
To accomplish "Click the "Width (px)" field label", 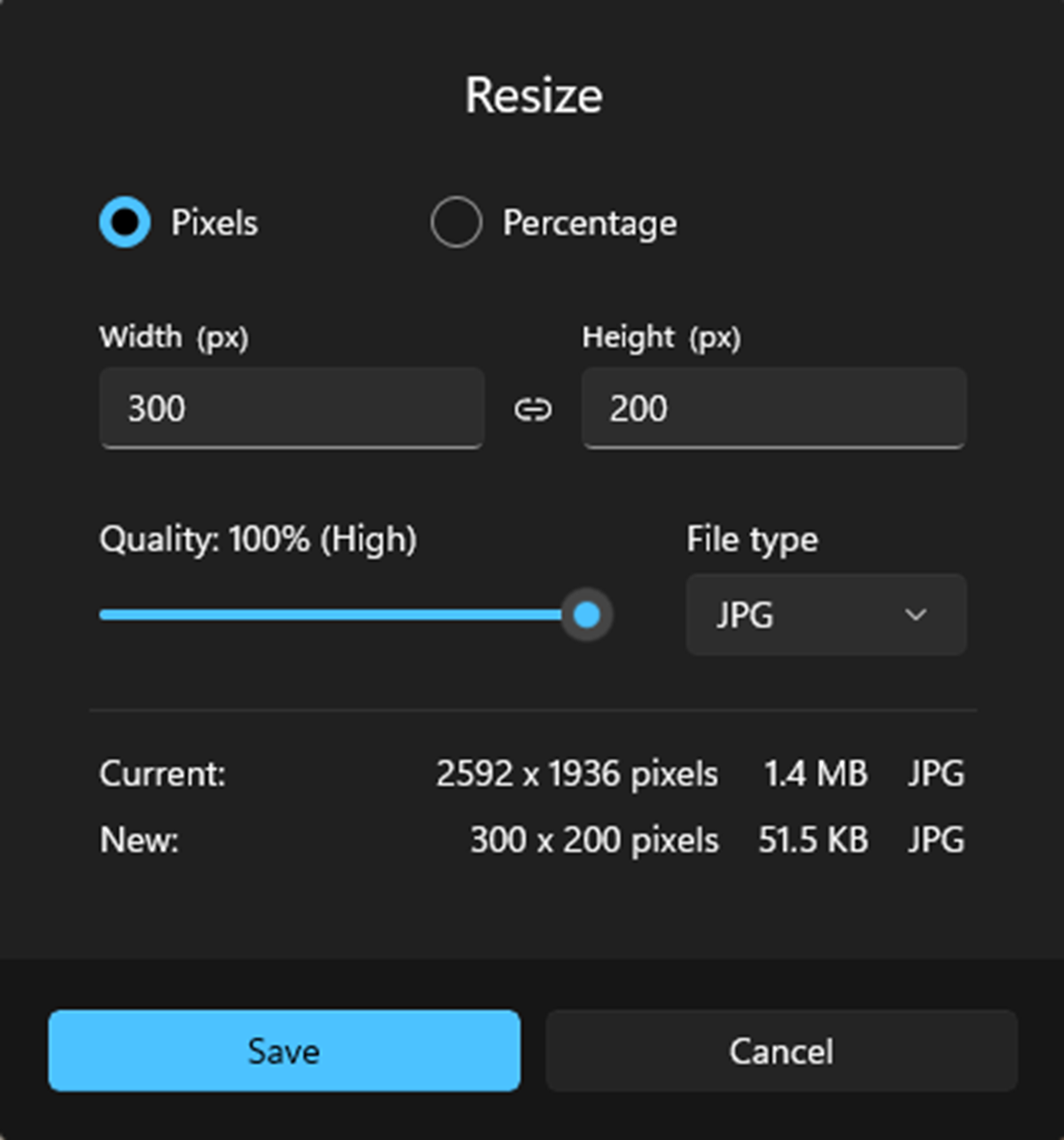I will [174, 337].
